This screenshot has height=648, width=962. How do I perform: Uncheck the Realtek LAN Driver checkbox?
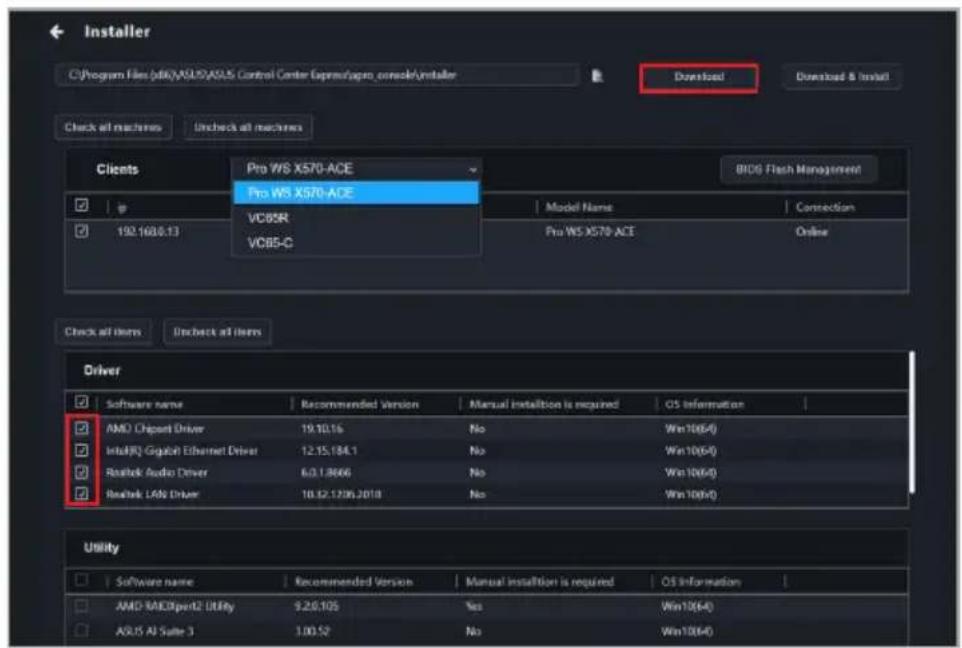82,494
